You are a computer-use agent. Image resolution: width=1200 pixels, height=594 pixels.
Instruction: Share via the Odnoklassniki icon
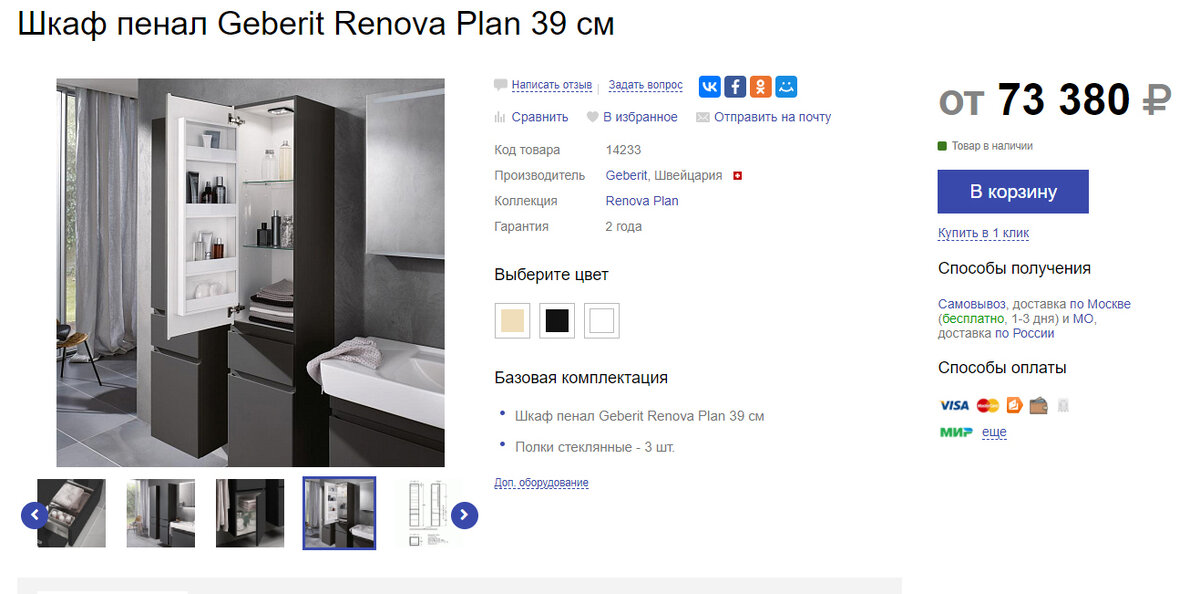pos(761,87)
